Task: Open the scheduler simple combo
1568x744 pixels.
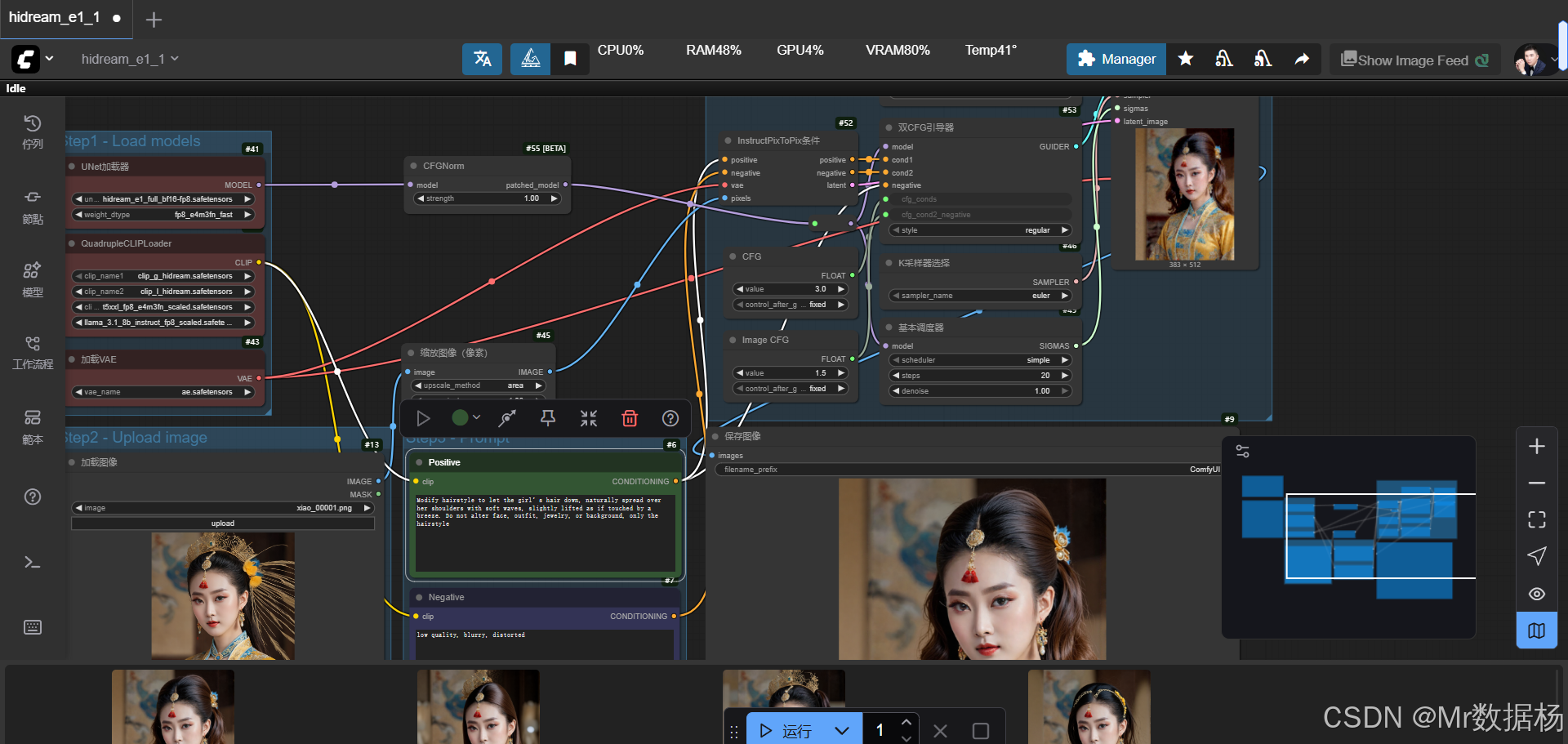Action: 980,360
